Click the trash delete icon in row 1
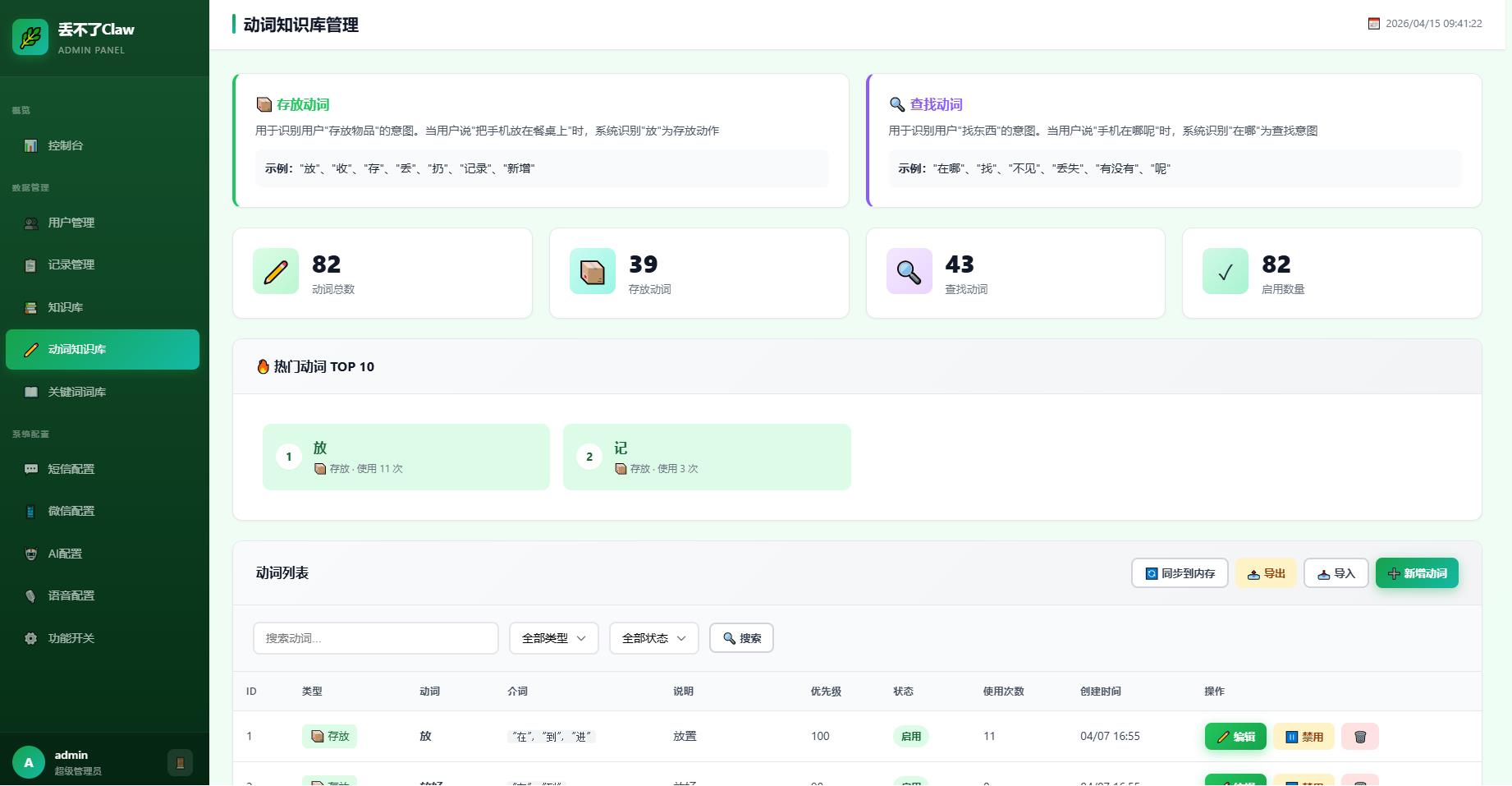The height and width of the screenshot is (786, 1512). [x=1359, y=737]
